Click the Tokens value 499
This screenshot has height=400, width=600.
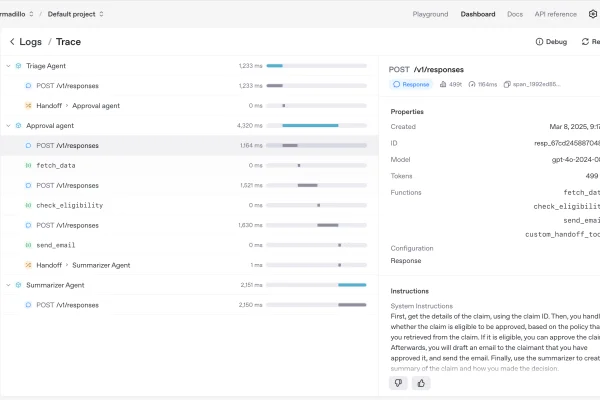(592, 176)
